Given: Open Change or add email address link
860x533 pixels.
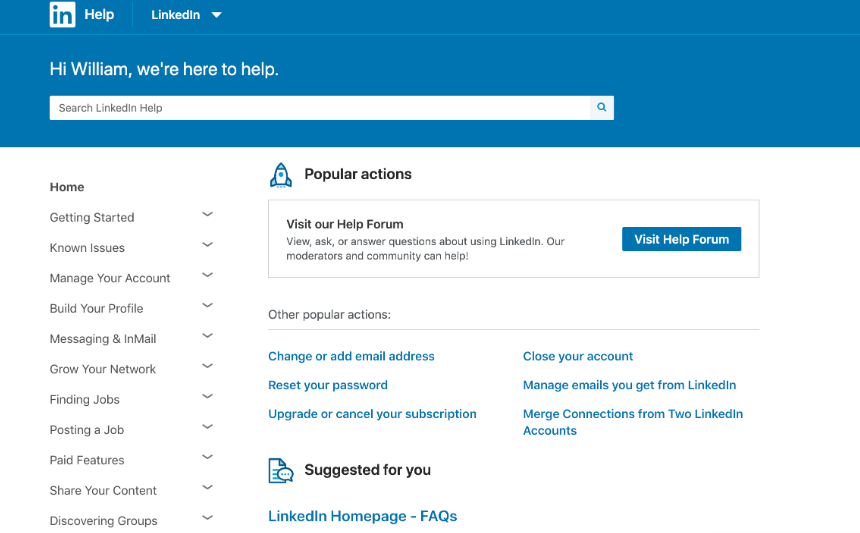Looking at the screenshot, I should (351, 356).
